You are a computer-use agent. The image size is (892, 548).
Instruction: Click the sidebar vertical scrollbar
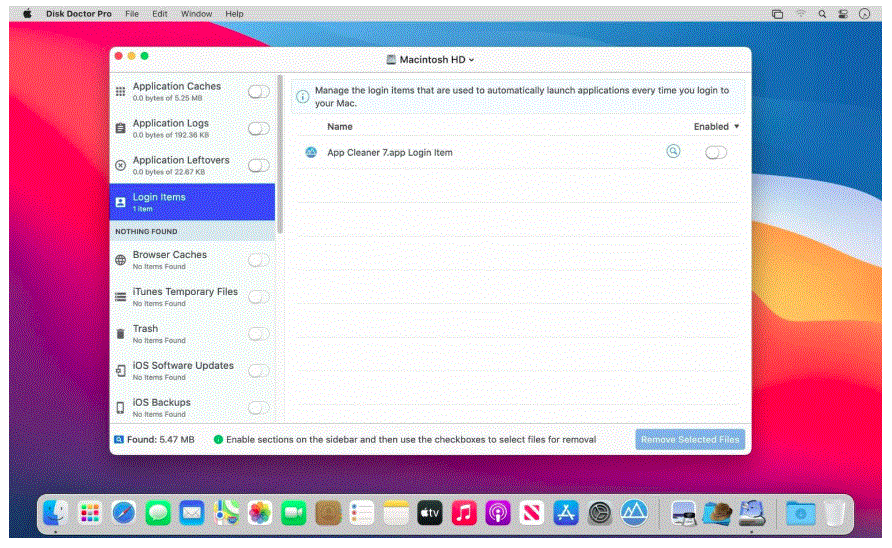(x=279, y=154)
